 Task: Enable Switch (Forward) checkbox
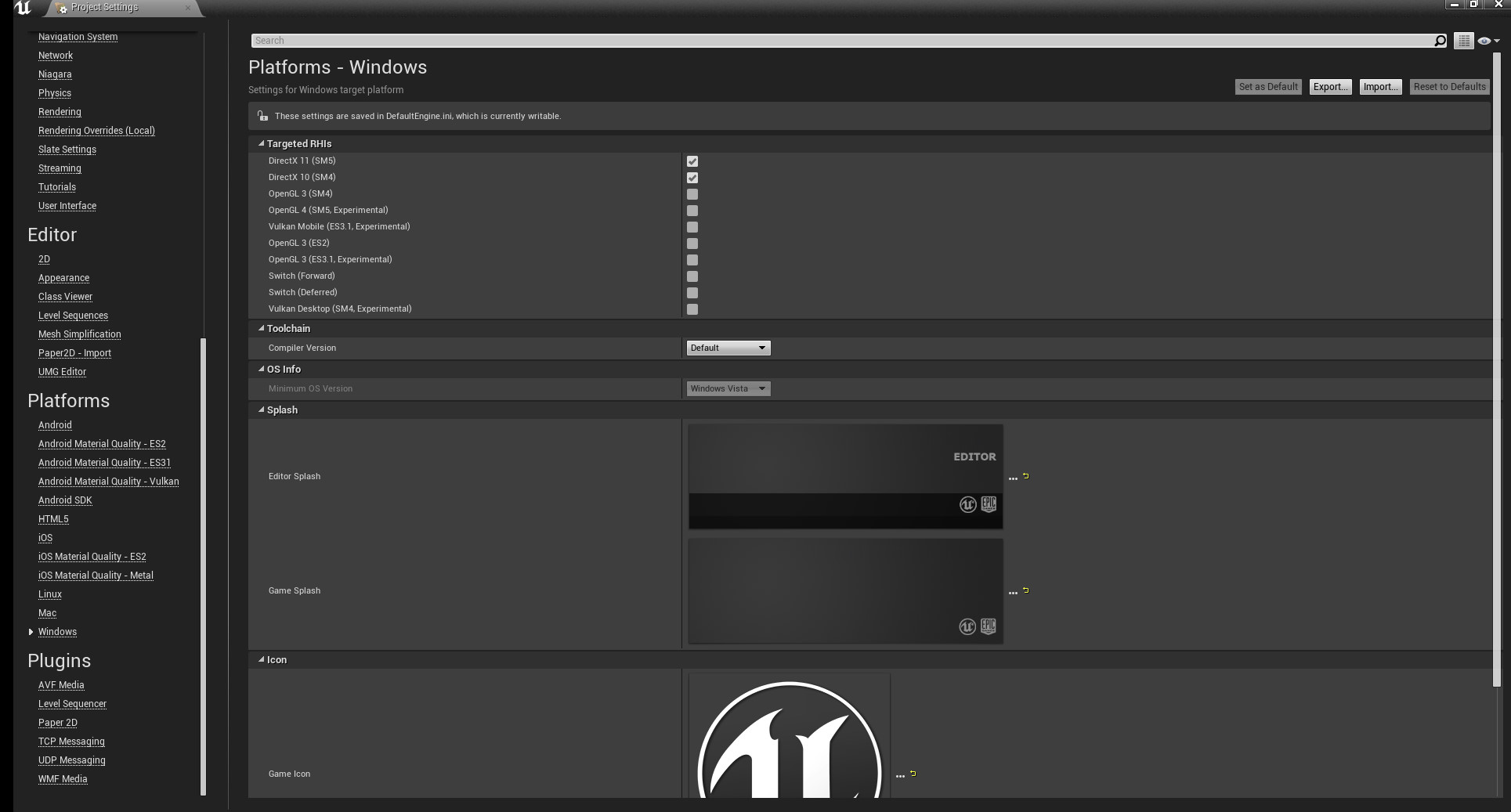click(692, 276)
